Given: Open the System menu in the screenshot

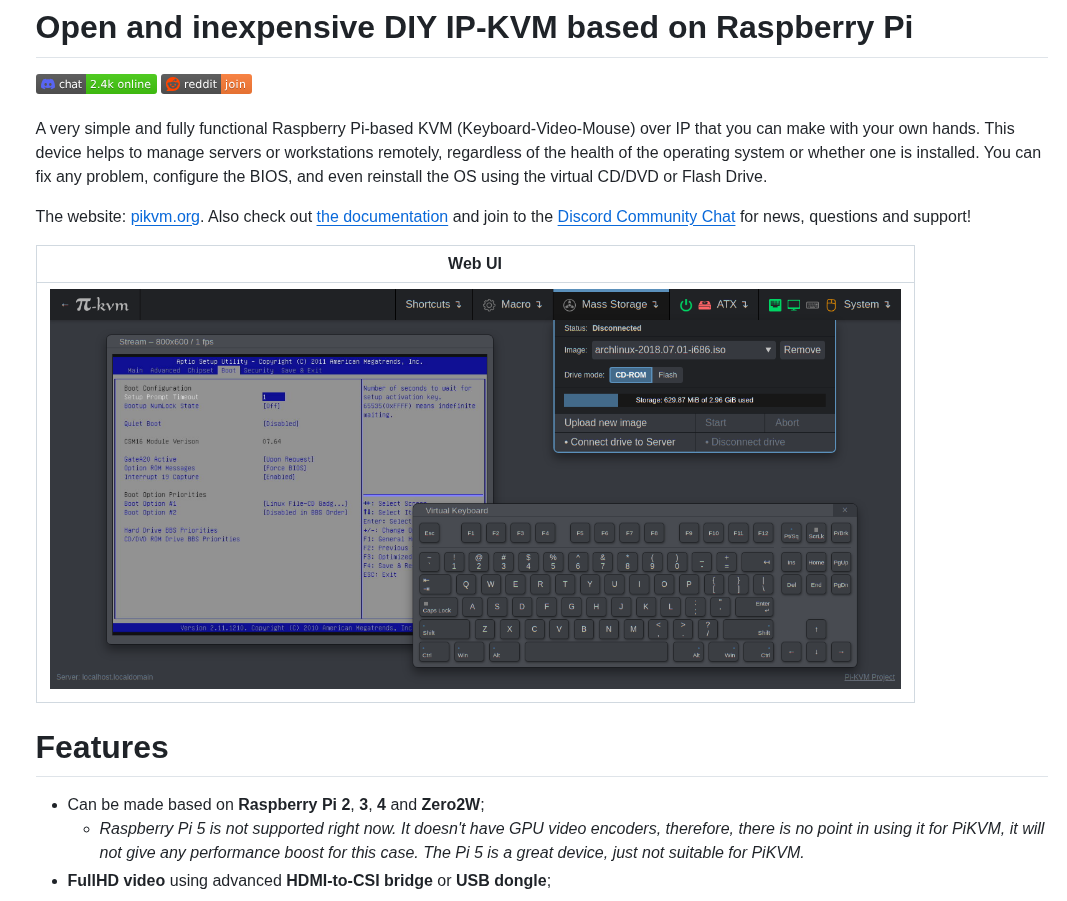Looking at the screenshot, I should point(867,304).
